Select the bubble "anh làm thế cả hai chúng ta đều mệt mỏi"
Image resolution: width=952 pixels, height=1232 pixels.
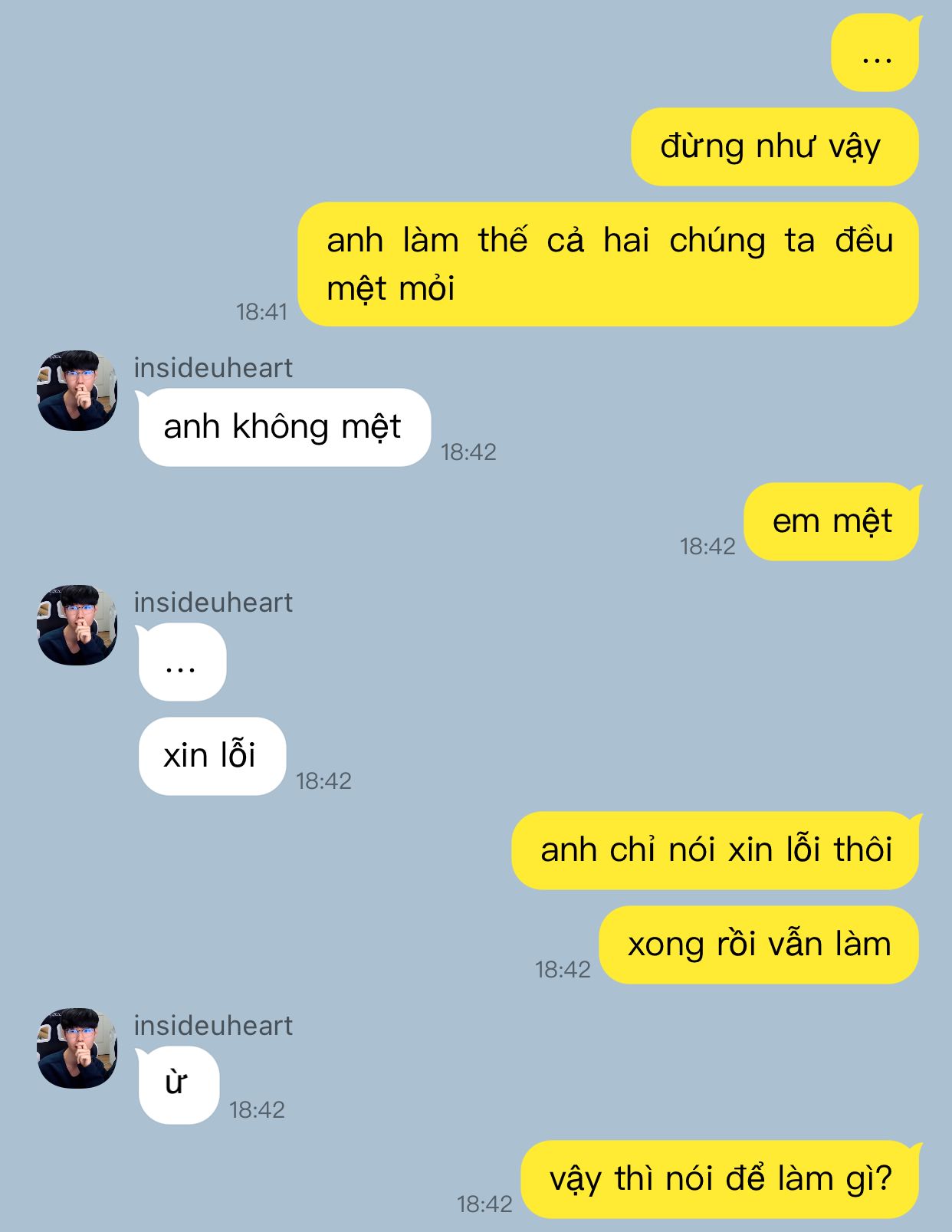click(609, 264)
